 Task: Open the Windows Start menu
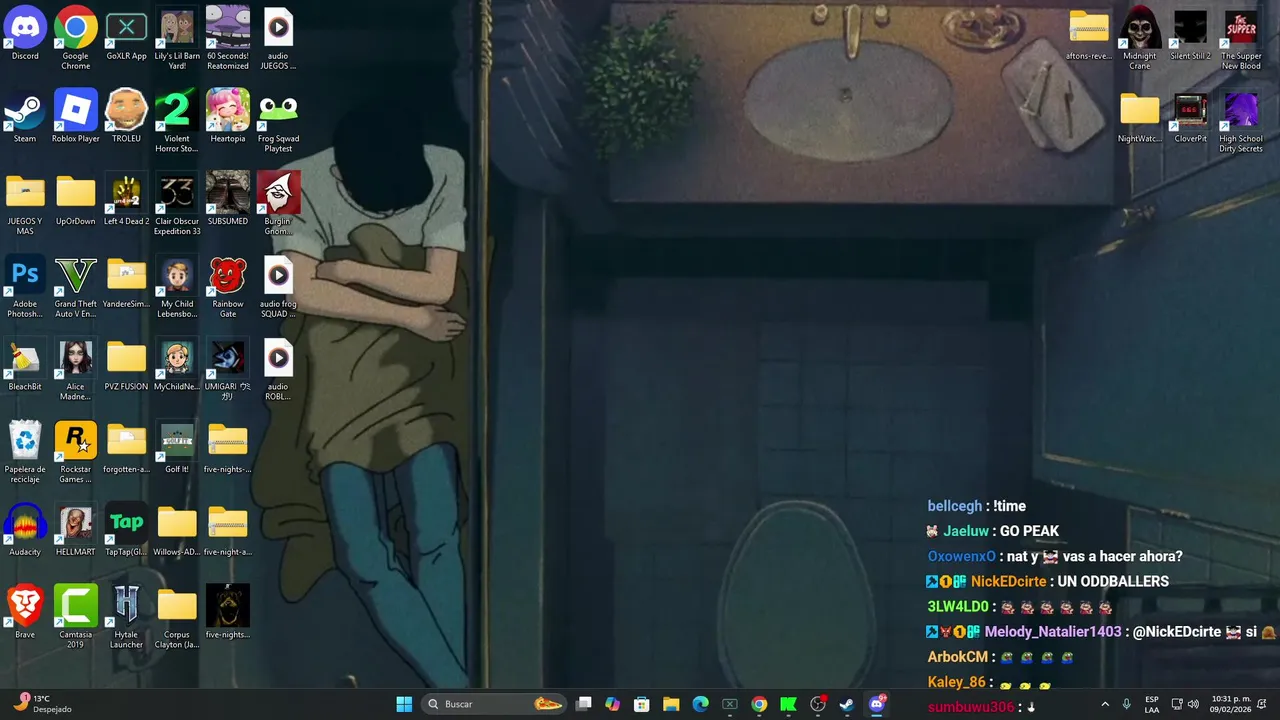[404, 704]
